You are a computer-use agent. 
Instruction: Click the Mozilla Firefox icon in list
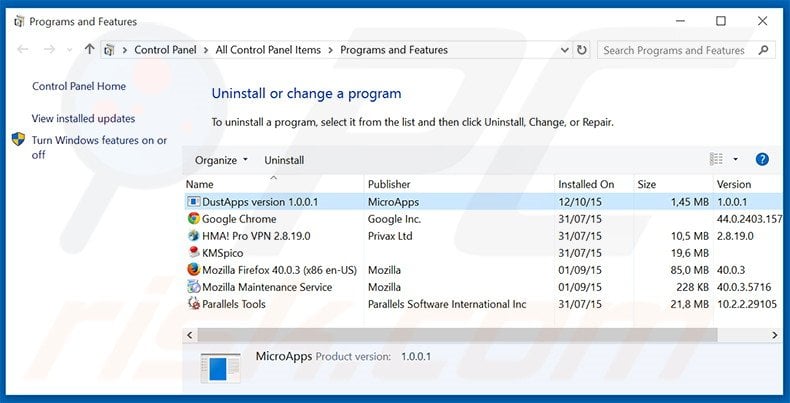(x=193, y=270)
